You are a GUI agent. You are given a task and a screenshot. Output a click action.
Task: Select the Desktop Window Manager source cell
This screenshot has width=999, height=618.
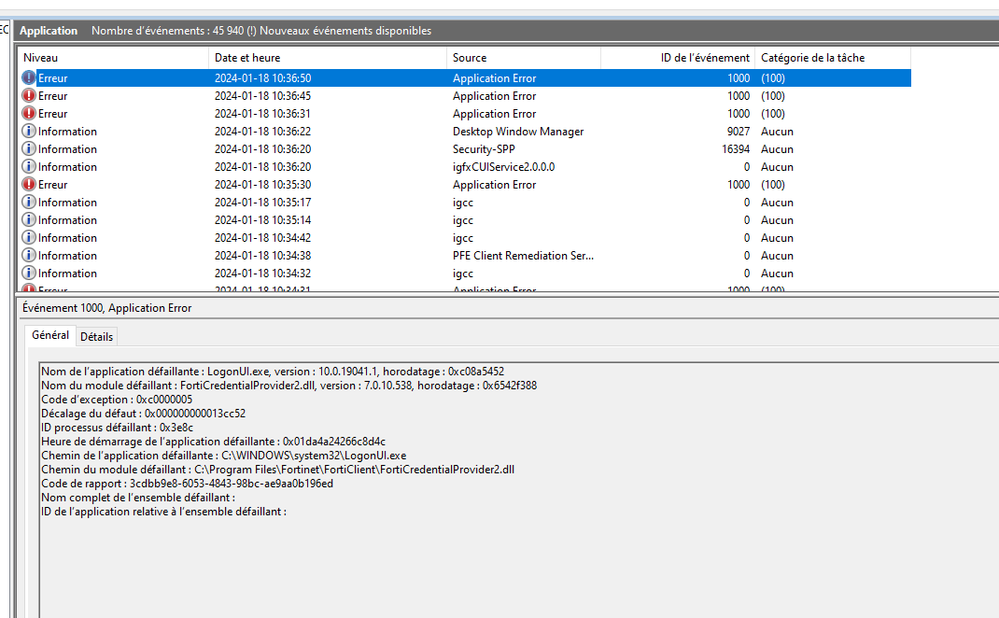(x=518, y=132)
